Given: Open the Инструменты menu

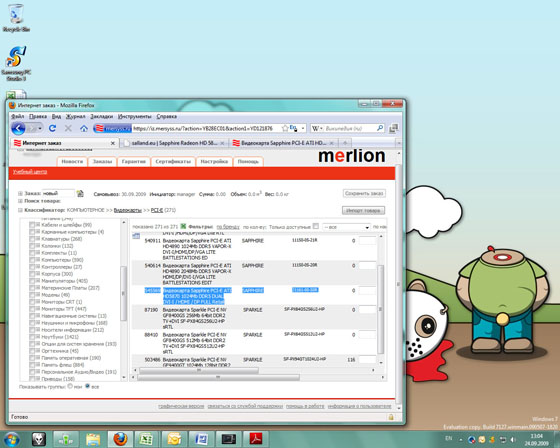Looking at the screenshot, I should [135, 116].
